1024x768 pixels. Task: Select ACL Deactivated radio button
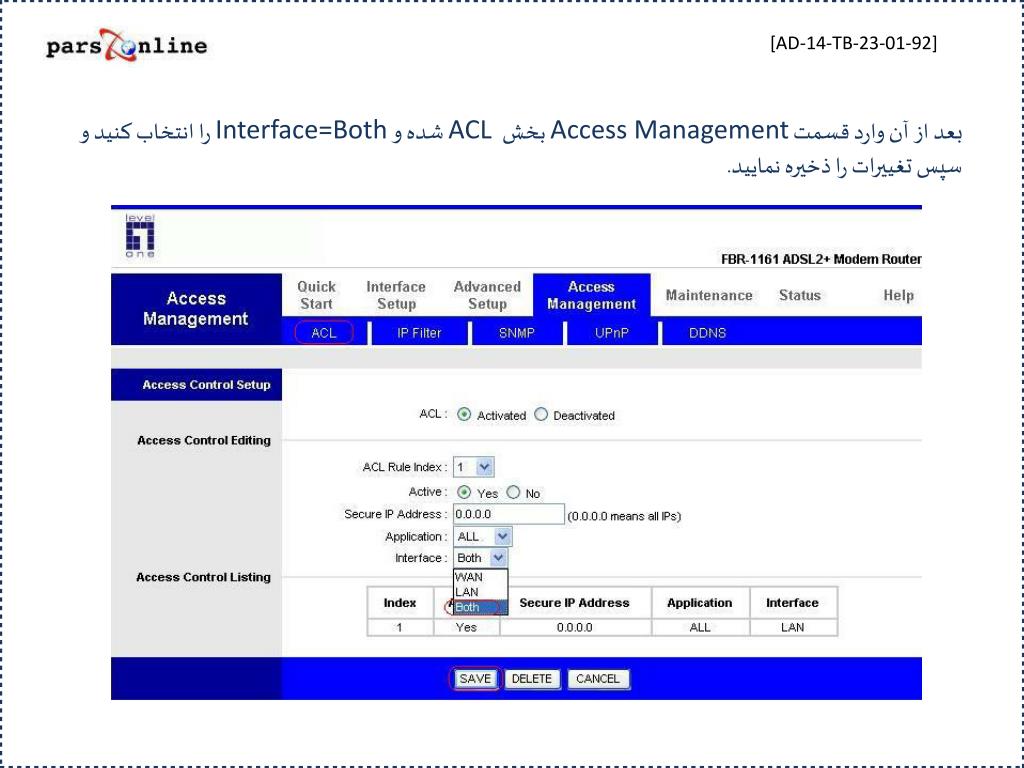click(x=541, y=415)
